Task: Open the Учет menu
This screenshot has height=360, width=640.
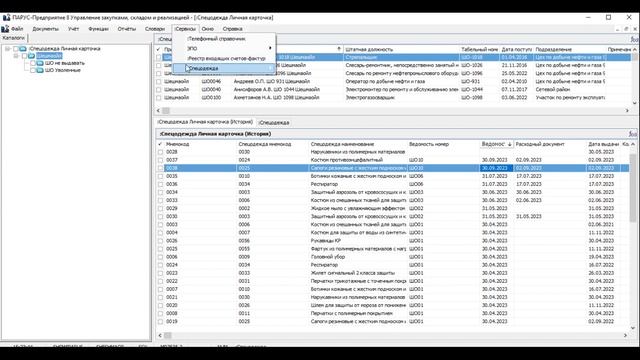Action: coord(73,29)
